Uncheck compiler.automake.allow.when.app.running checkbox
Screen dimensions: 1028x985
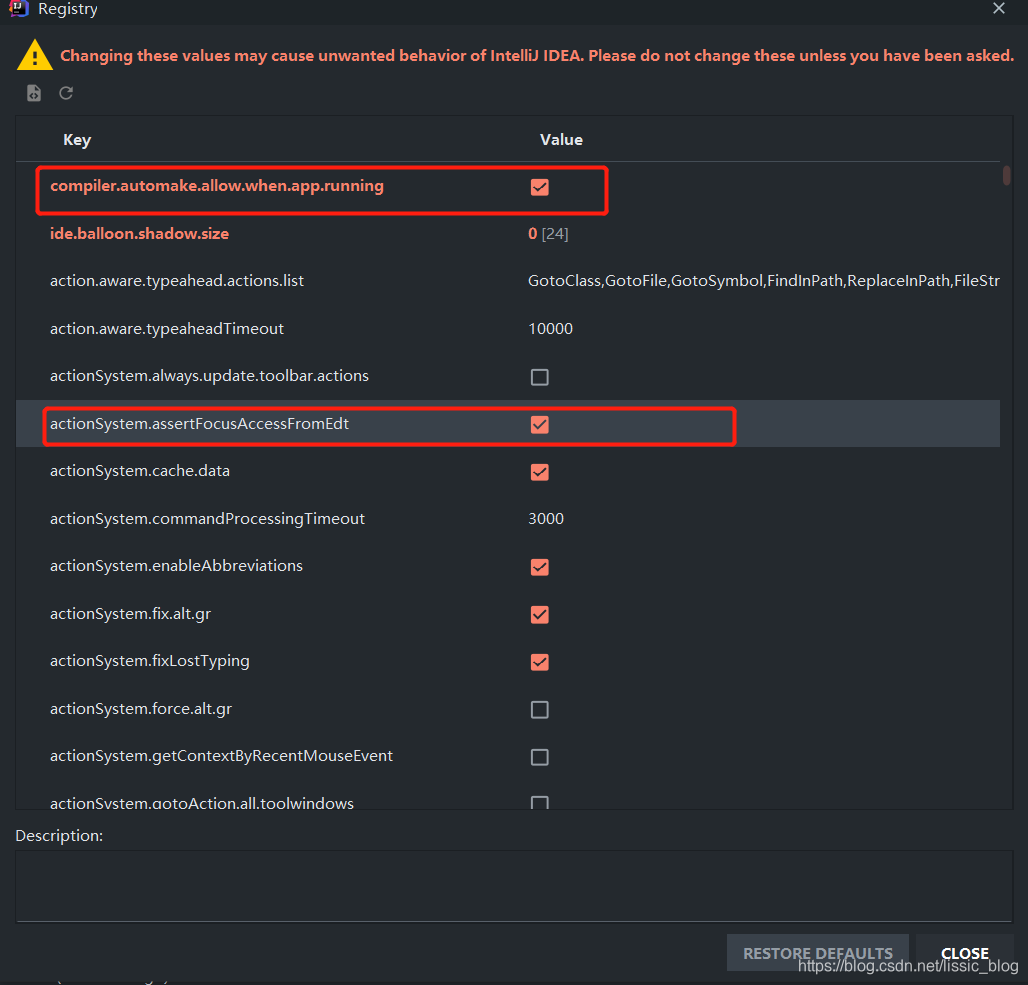(x=540, y=187)
